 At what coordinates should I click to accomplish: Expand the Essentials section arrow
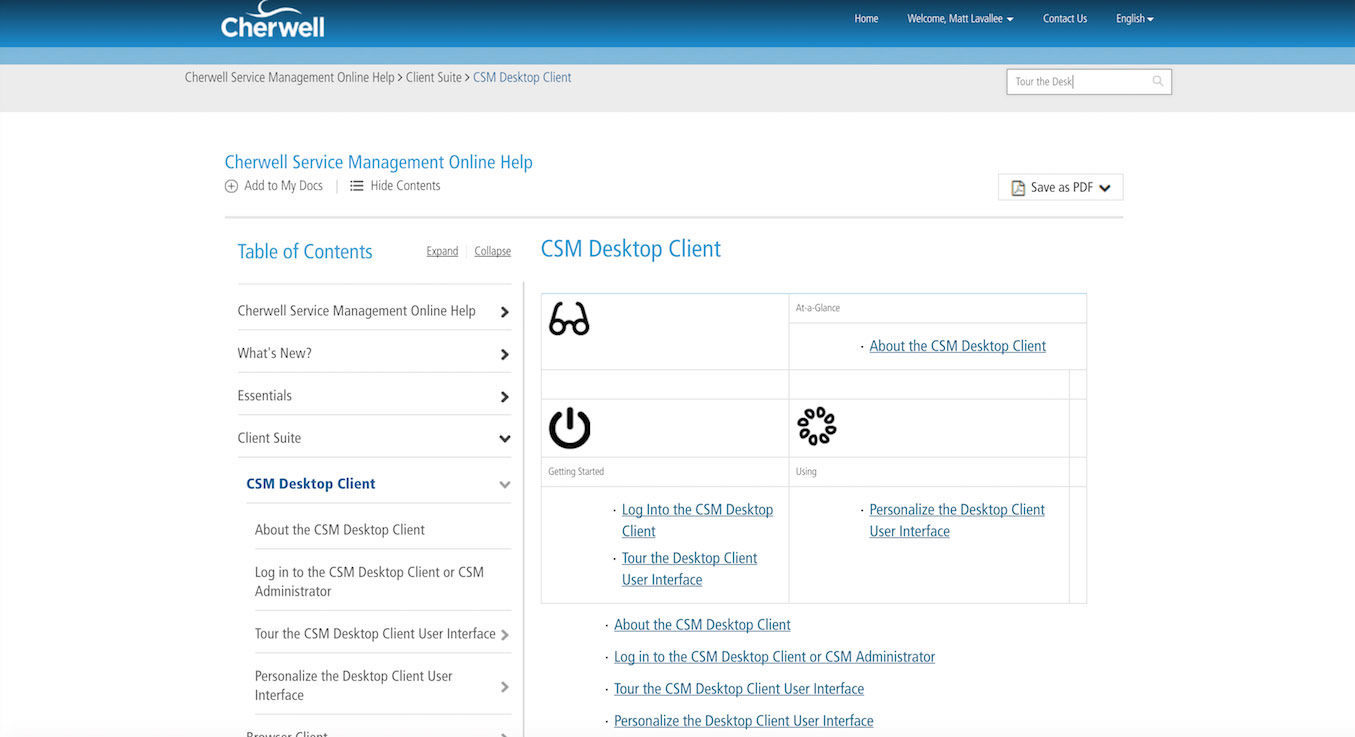pyautogui.click(x=504, y=397)
